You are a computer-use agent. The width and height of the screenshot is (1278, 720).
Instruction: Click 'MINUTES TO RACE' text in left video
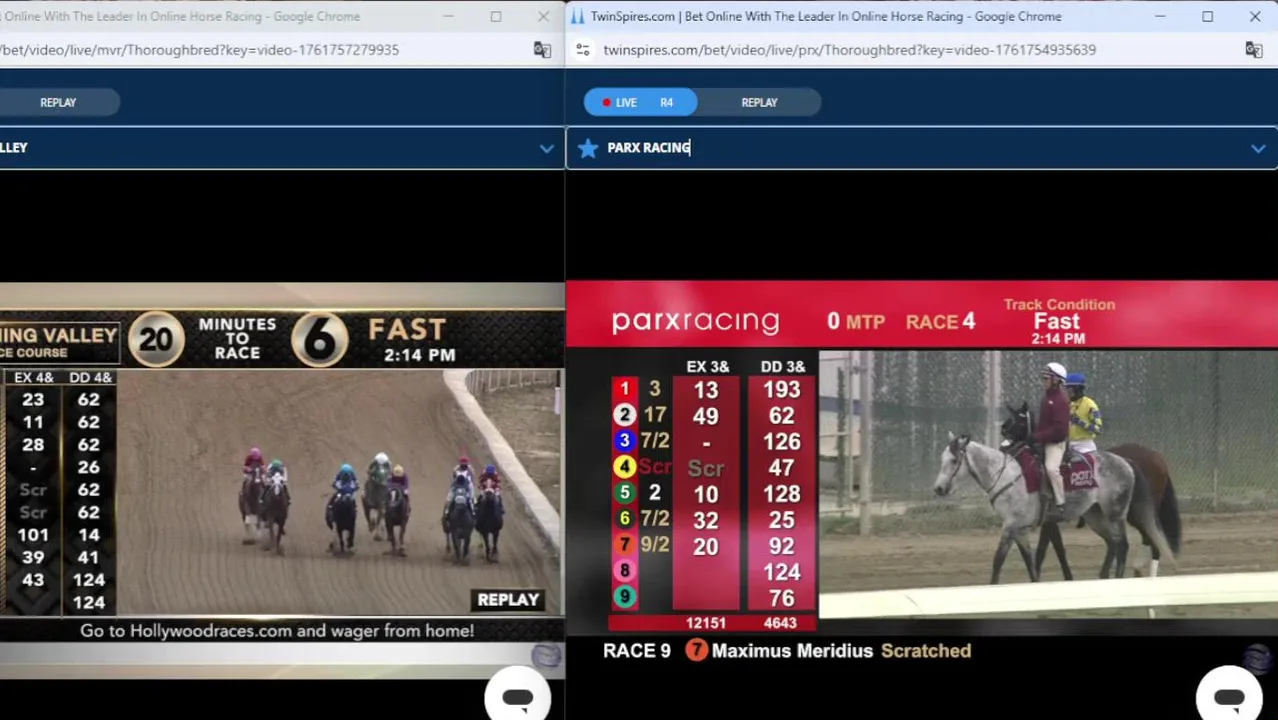237,338
